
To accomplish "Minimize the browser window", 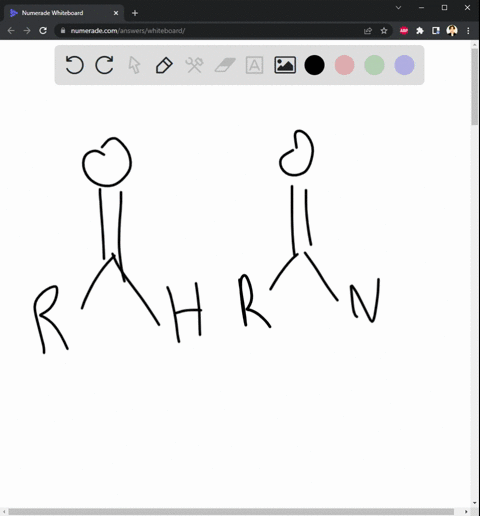I will click(421, 8).
